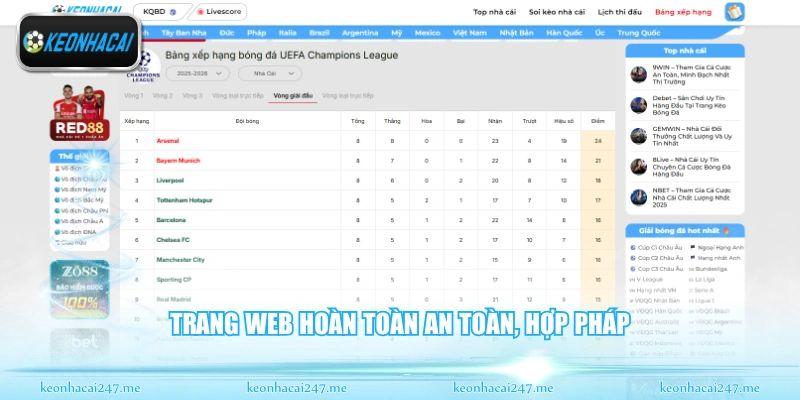
Task: Open the Tottenham Hotspur team link
Action: [184, 201]
